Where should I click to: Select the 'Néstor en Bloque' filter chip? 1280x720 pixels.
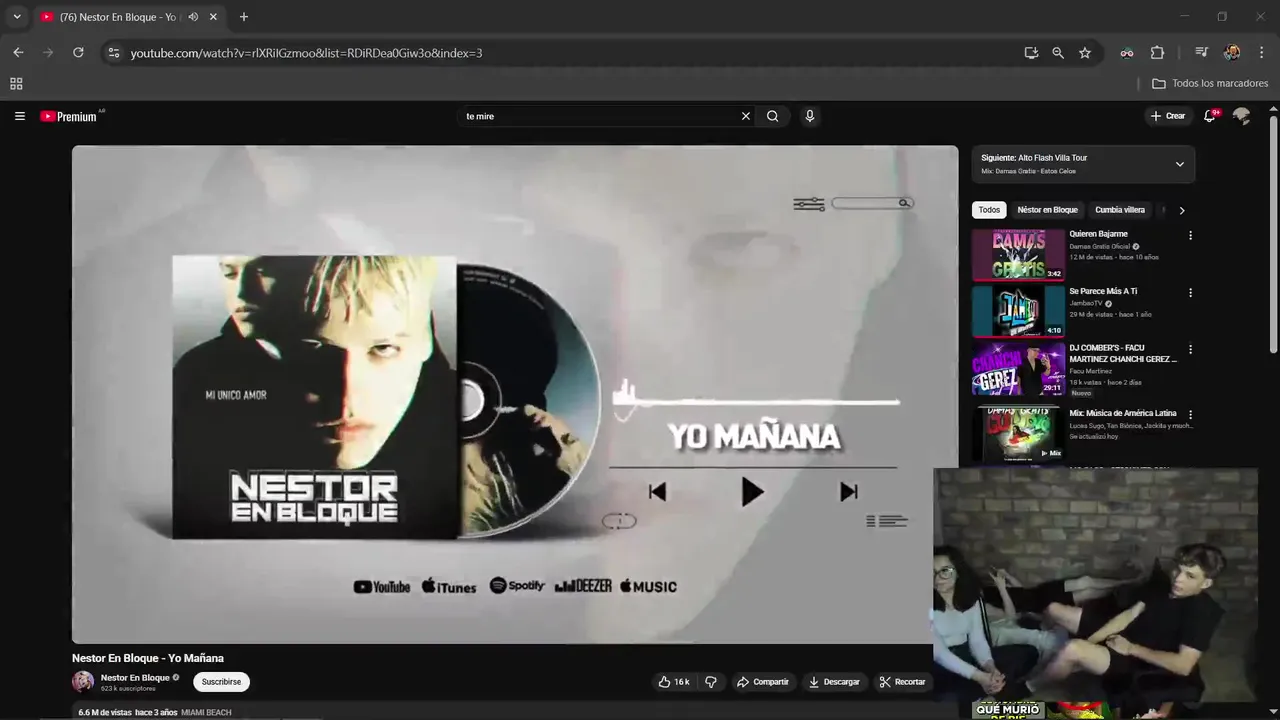coord(1047,210)
